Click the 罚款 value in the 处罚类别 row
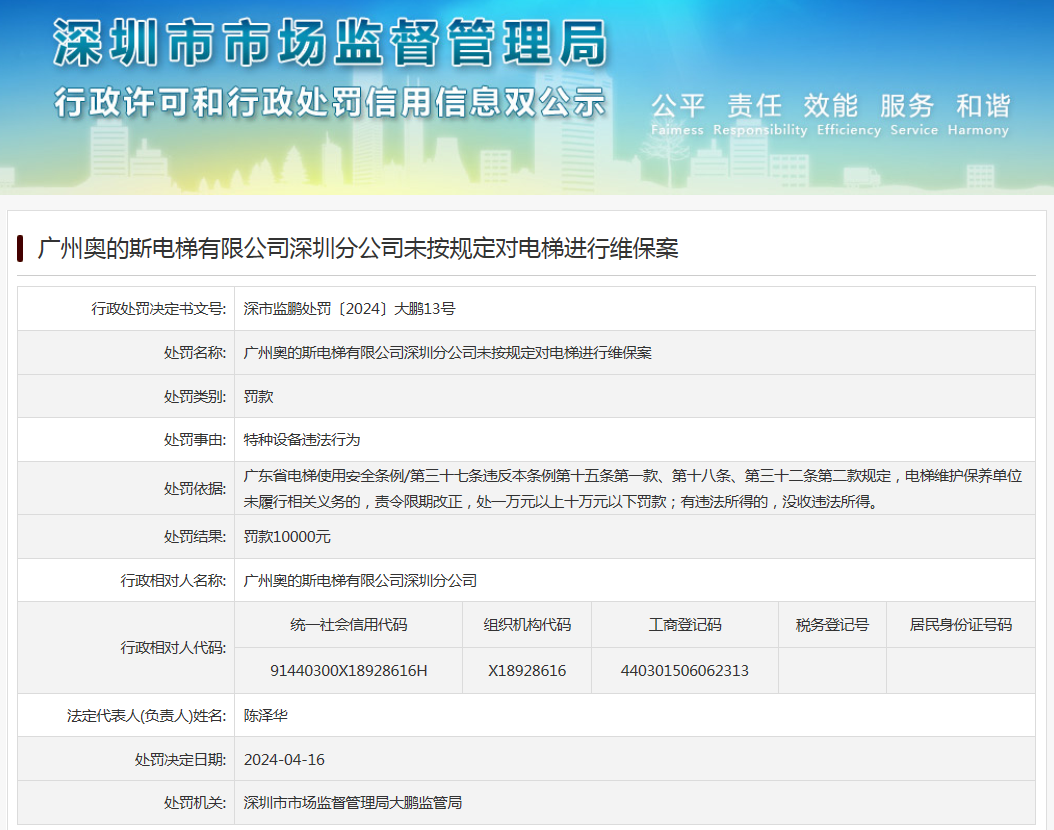This screenshot has height=830, width=1054. [259, 397]
